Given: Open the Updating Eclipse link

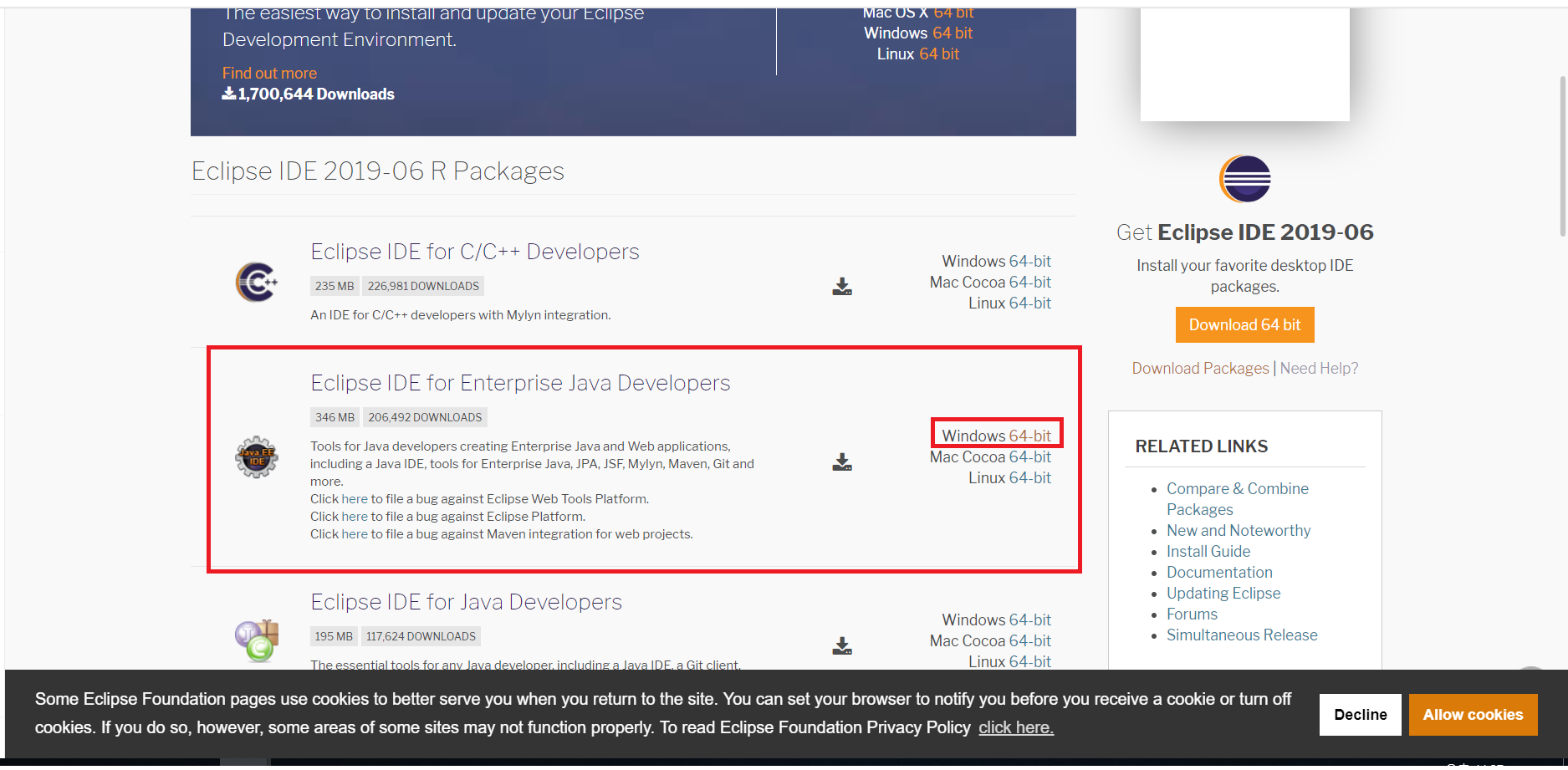Looking at the screenshot, I should [1223, 593].
